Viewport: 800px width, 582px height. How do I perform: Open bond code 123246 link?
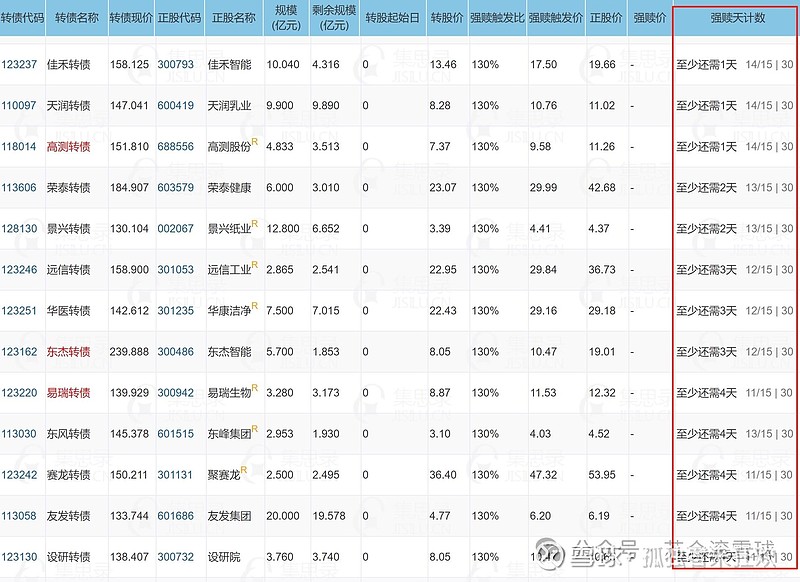[x=19, y=270]
